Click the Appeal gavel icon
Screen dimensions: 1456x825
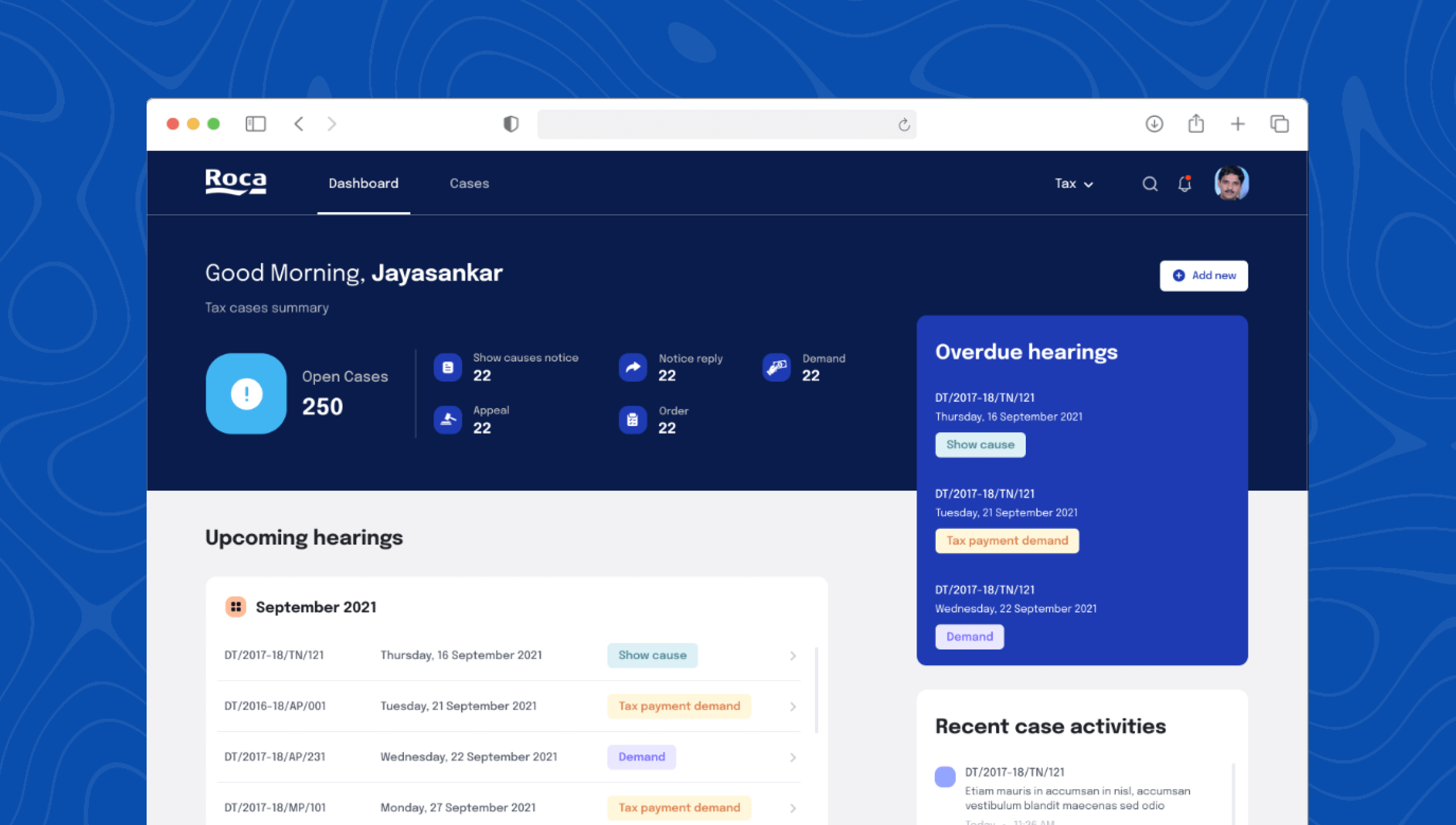pos(447,420)
